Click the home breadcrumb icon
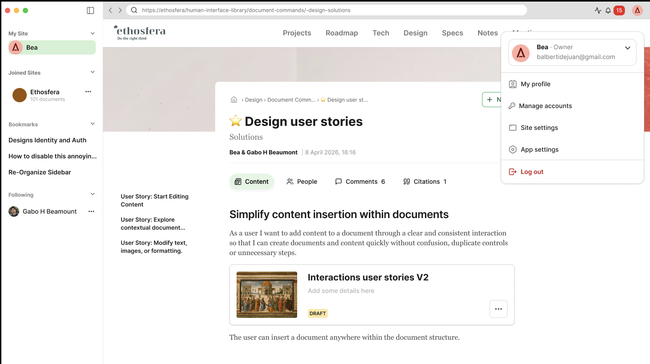This screenshot has height=364, width=650. click(234, 99)
